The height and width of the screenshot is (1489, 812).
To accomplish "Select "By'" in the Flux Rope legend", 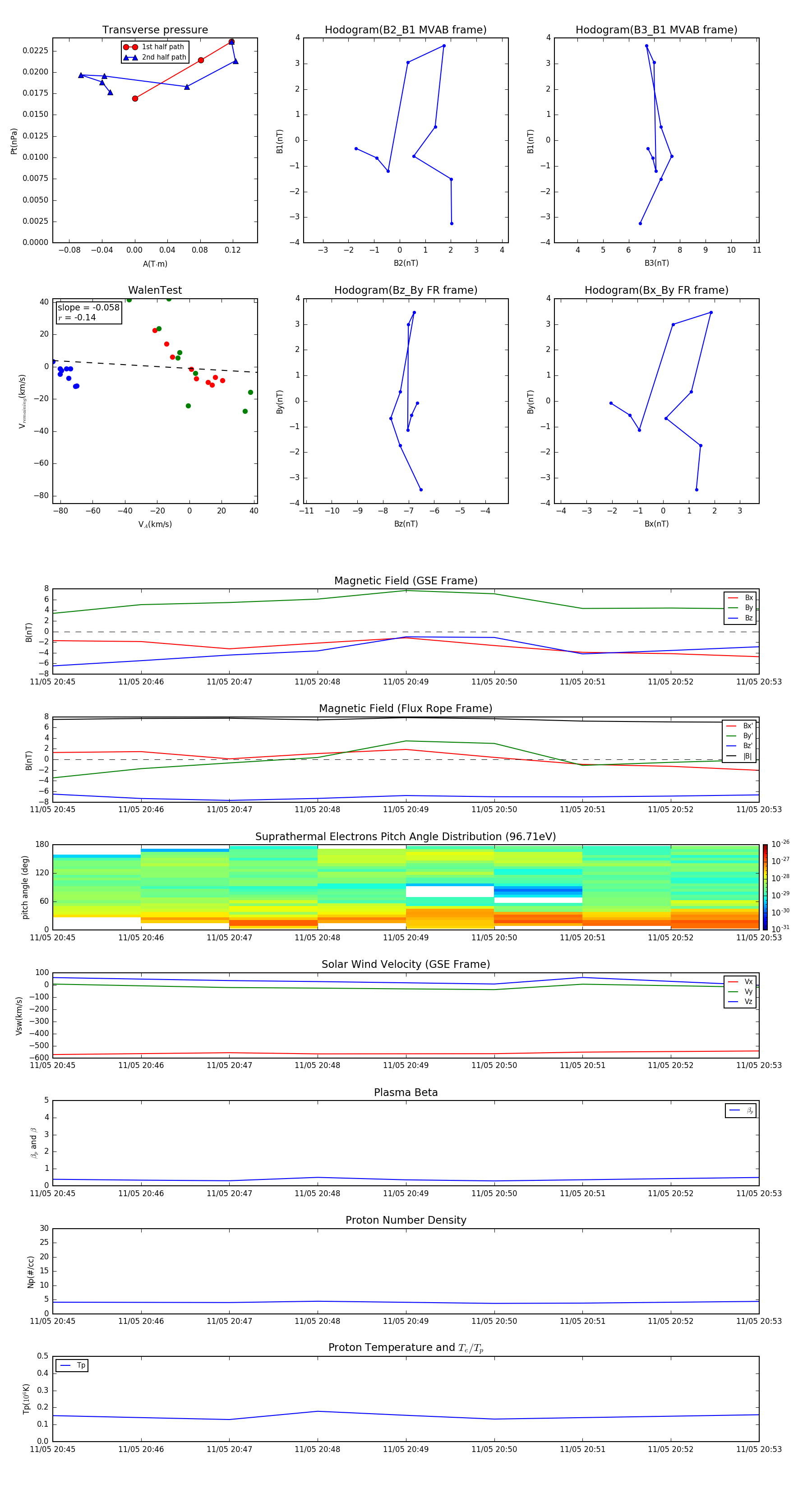I will click(x=739, y=736).
